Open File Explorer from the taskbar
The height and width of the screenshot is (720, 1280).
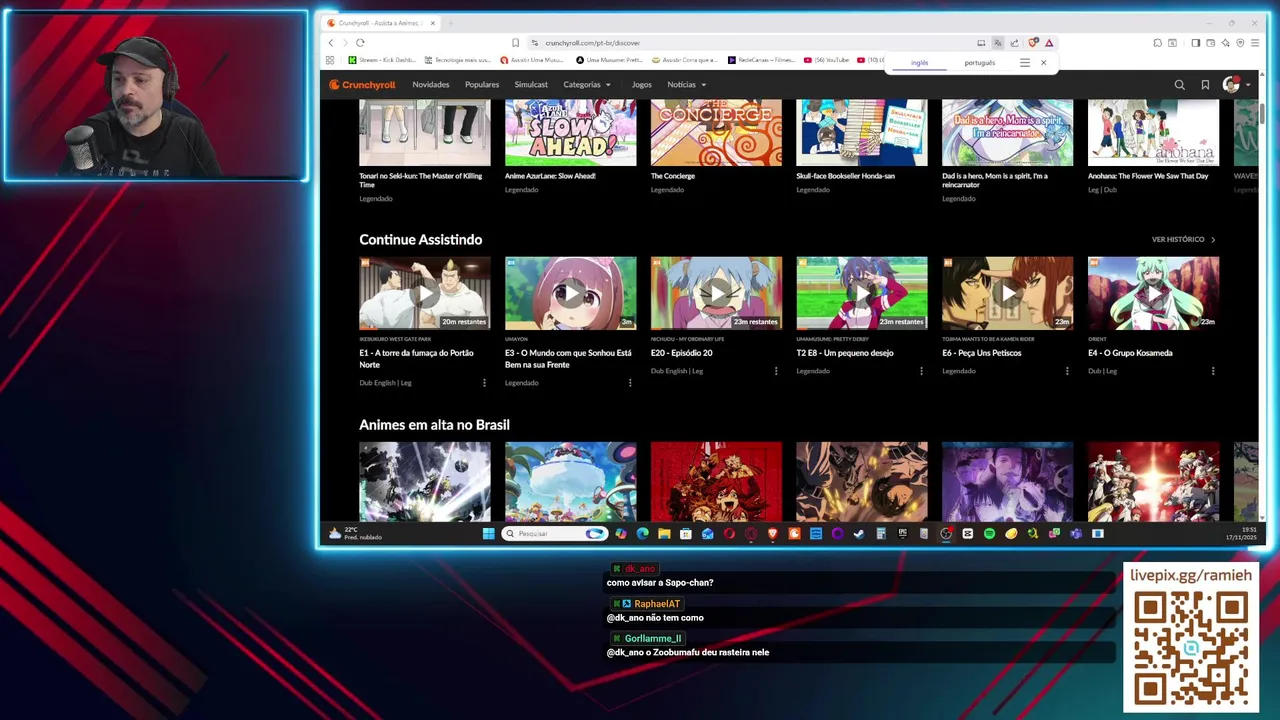point(664,534)
